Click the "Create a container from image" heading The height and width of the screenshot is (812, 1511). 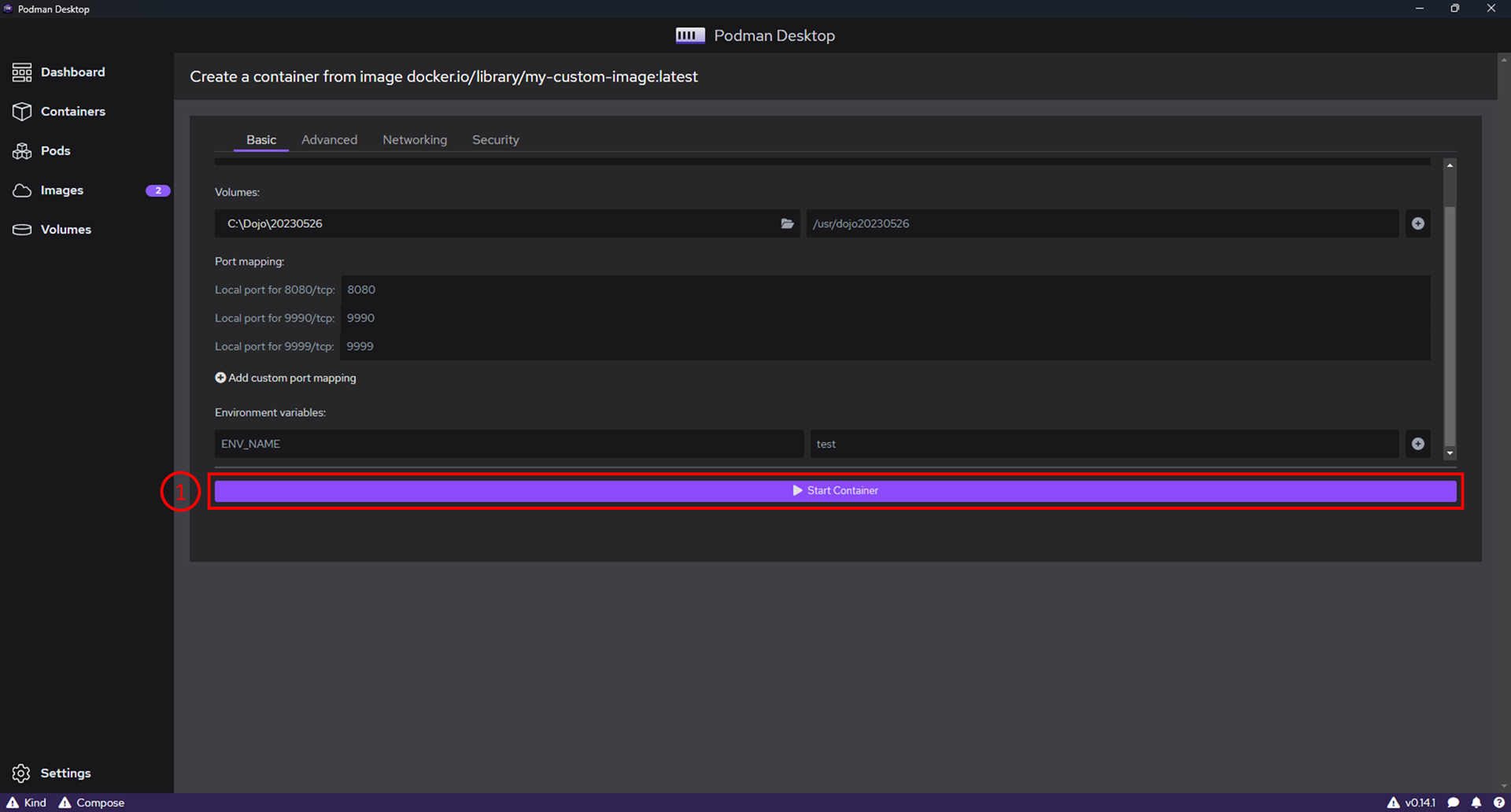444,76
